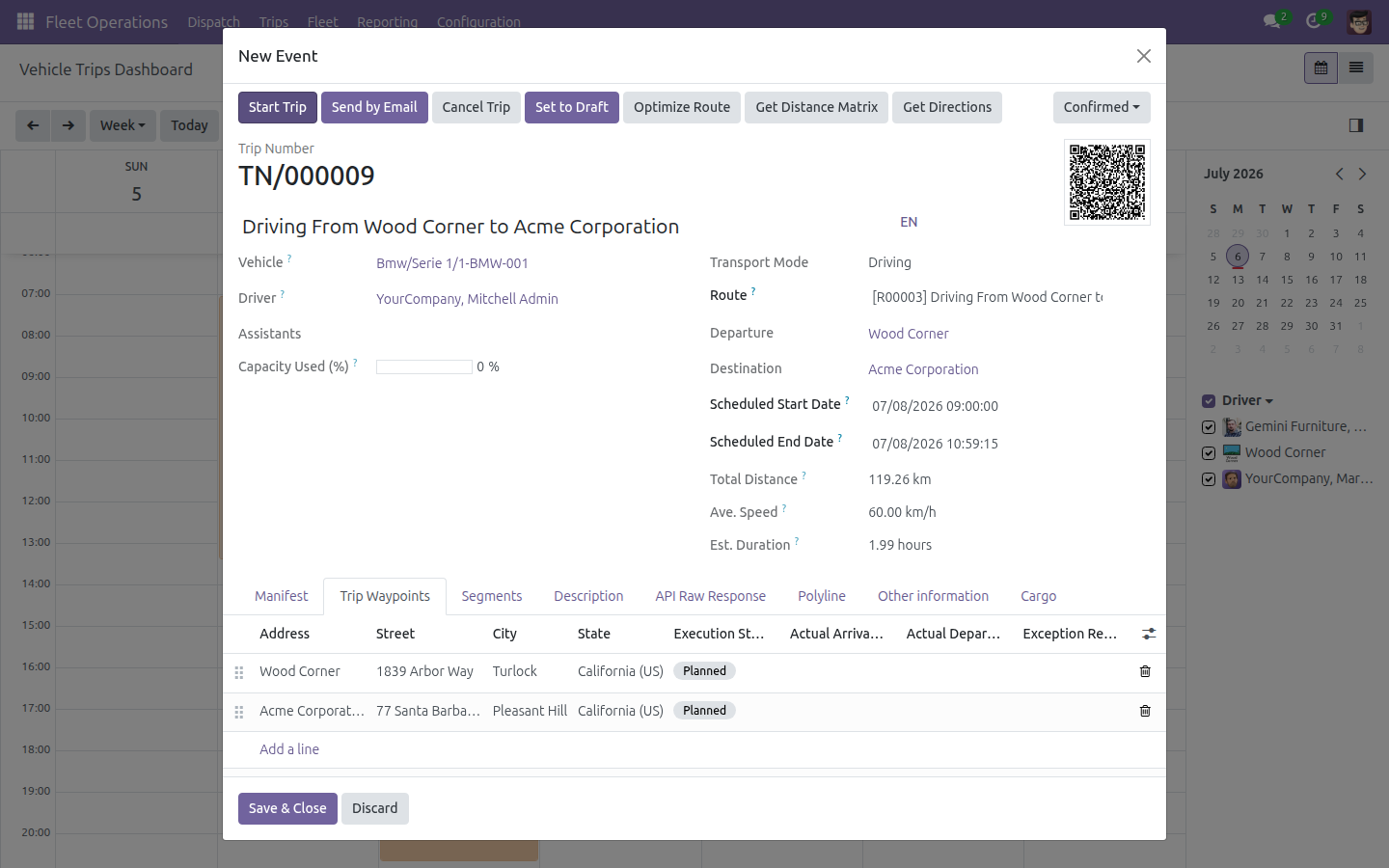This screenshot has width=1389, height=868.
Task: Edit the Scheduled End Date field
Action: pos(1007,444)
